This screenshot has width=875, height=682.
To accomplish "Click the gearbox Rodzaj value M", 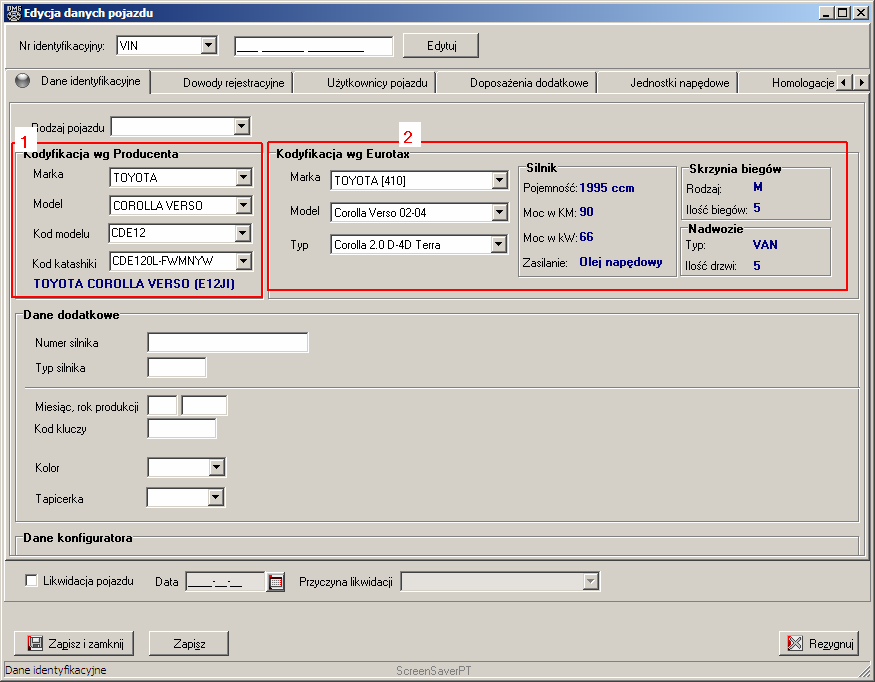I will pyautogui.click(x=758, y=187).
